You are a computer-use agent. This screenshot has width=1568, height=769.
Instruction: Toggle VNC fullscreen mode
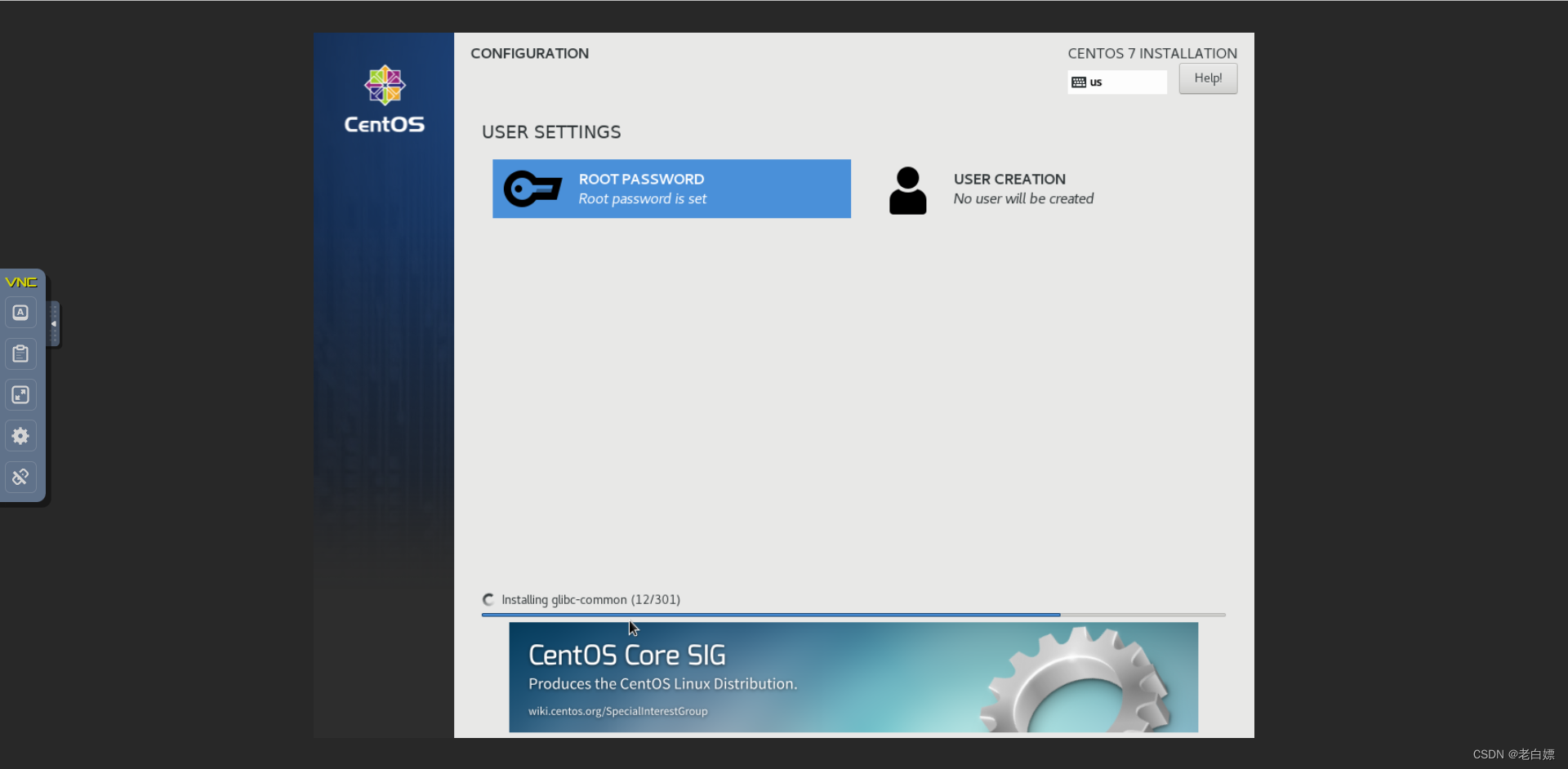click(20, 395)
